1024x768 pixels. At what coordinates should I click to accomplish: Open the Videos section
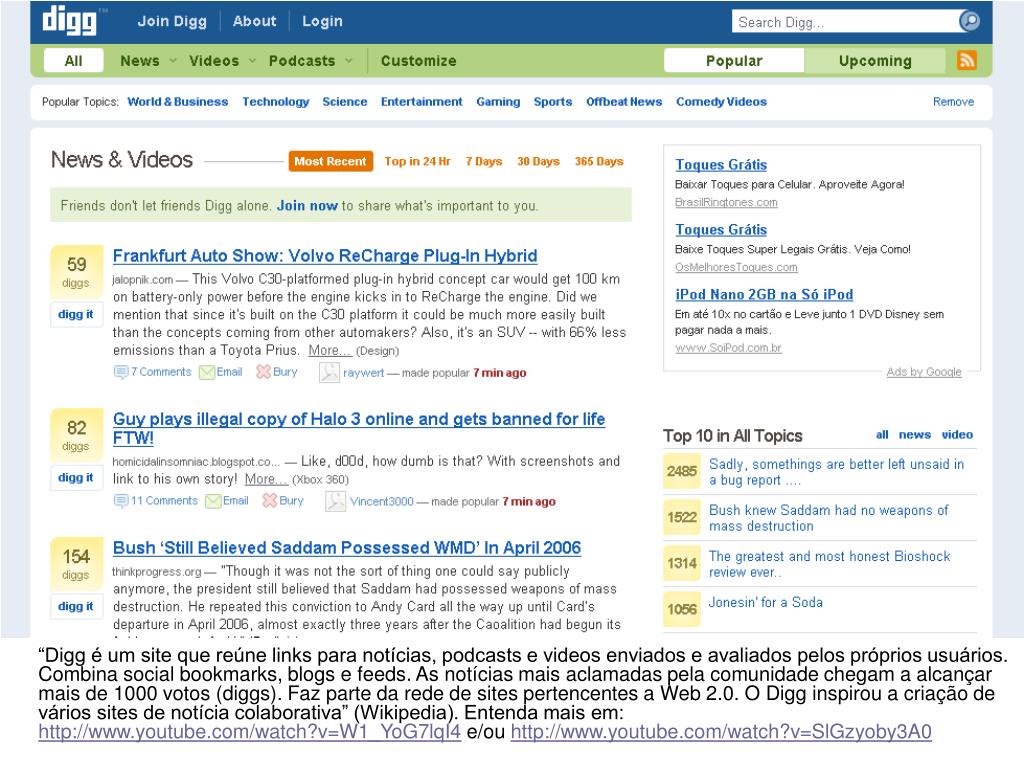[x=214, y=61]
